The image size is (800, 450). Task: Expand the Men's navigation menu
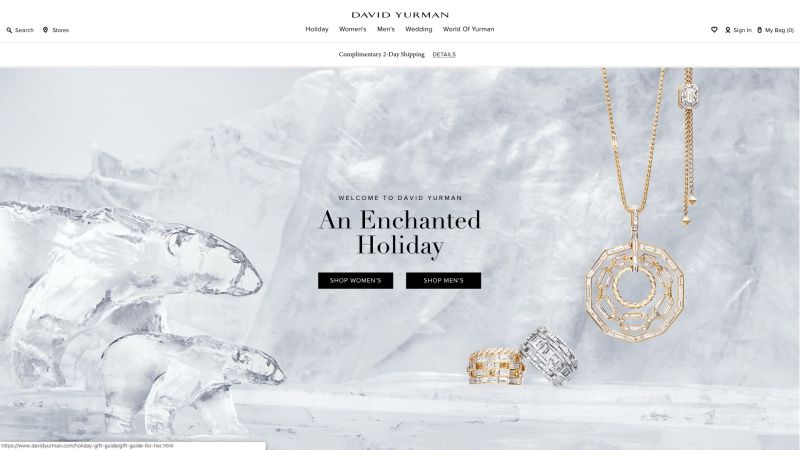coord(386,29)
